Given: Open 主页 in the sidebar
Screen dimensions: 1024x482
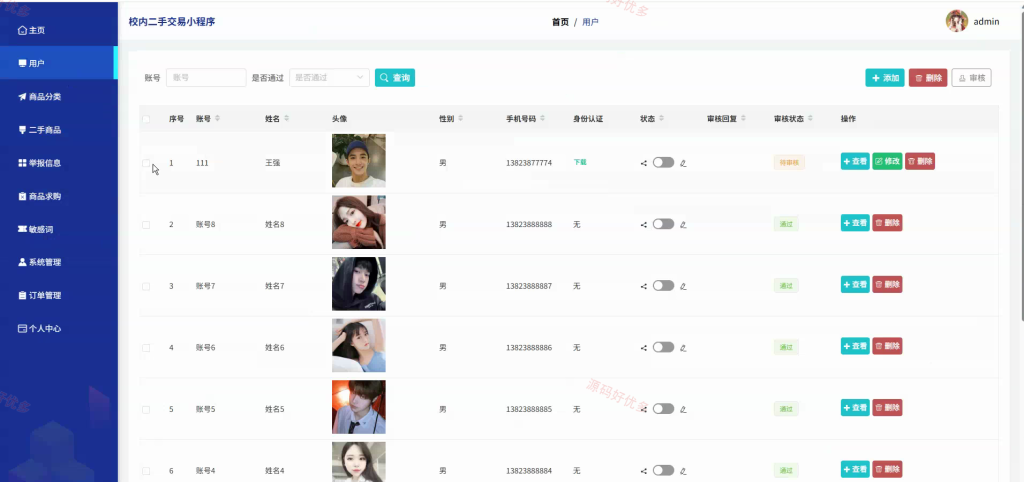Looking at the screenshot, I should [57, 30].
